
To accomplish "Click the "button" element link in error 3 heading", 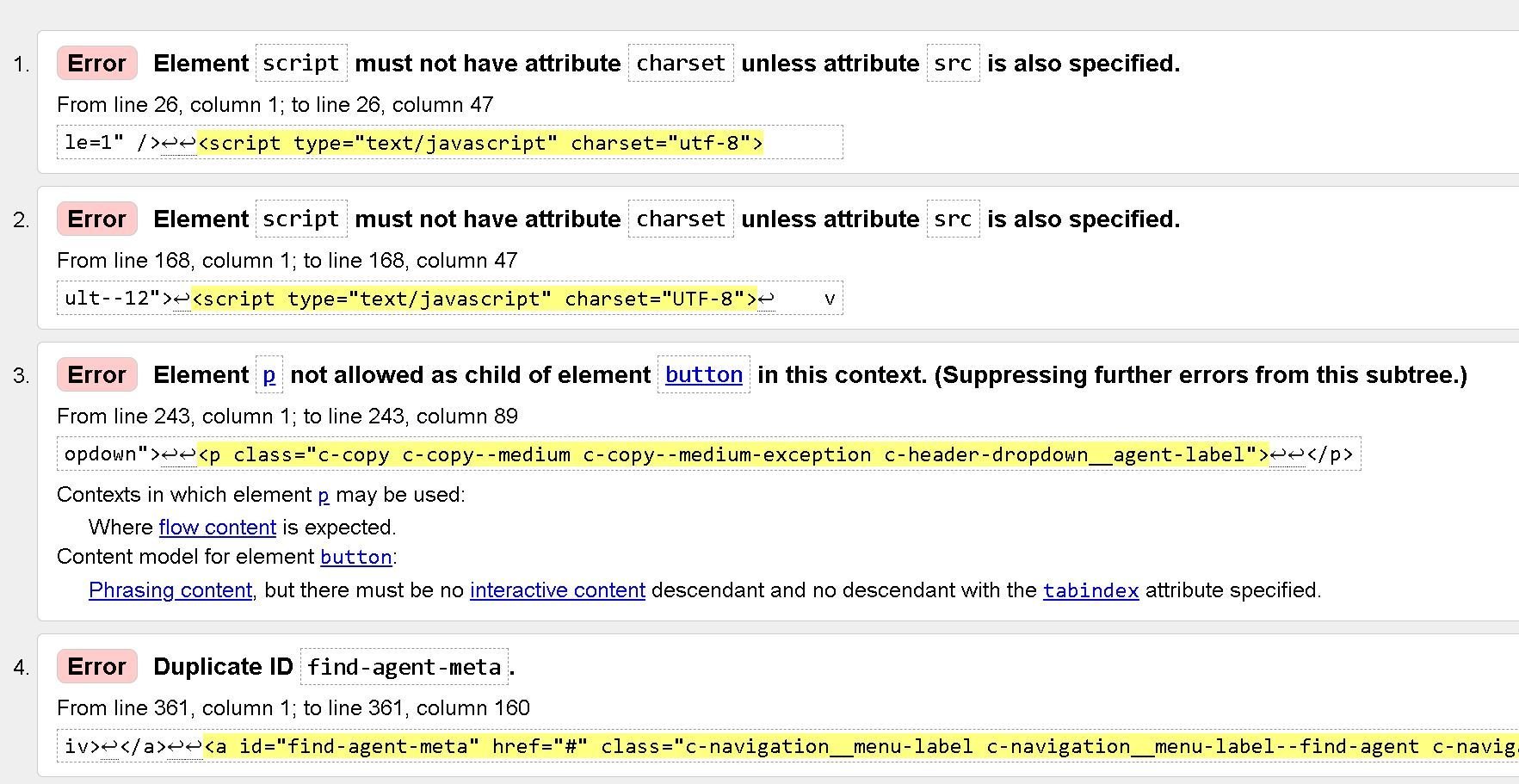I will coord(703,374).
